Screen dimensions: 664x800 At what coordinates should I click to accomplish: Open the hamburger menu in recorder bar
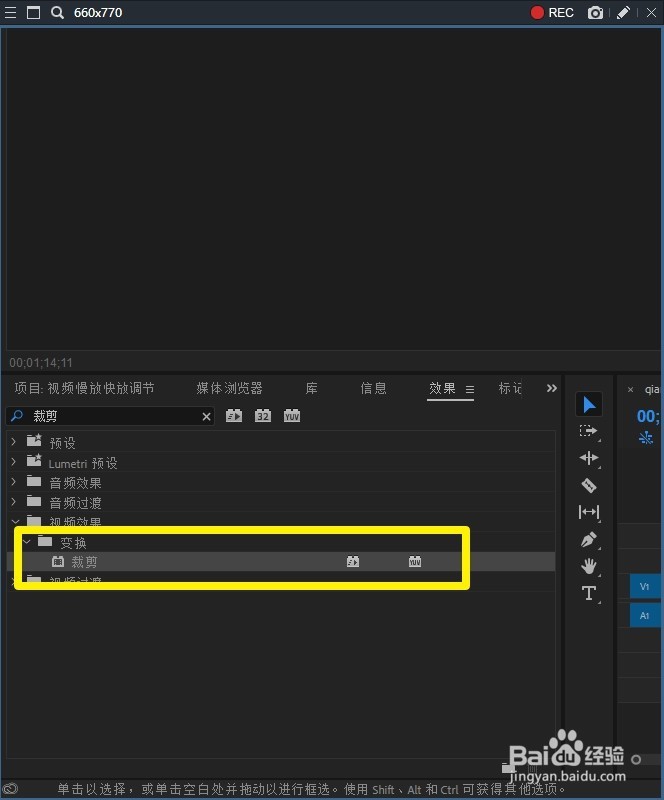tap(10, 13)
